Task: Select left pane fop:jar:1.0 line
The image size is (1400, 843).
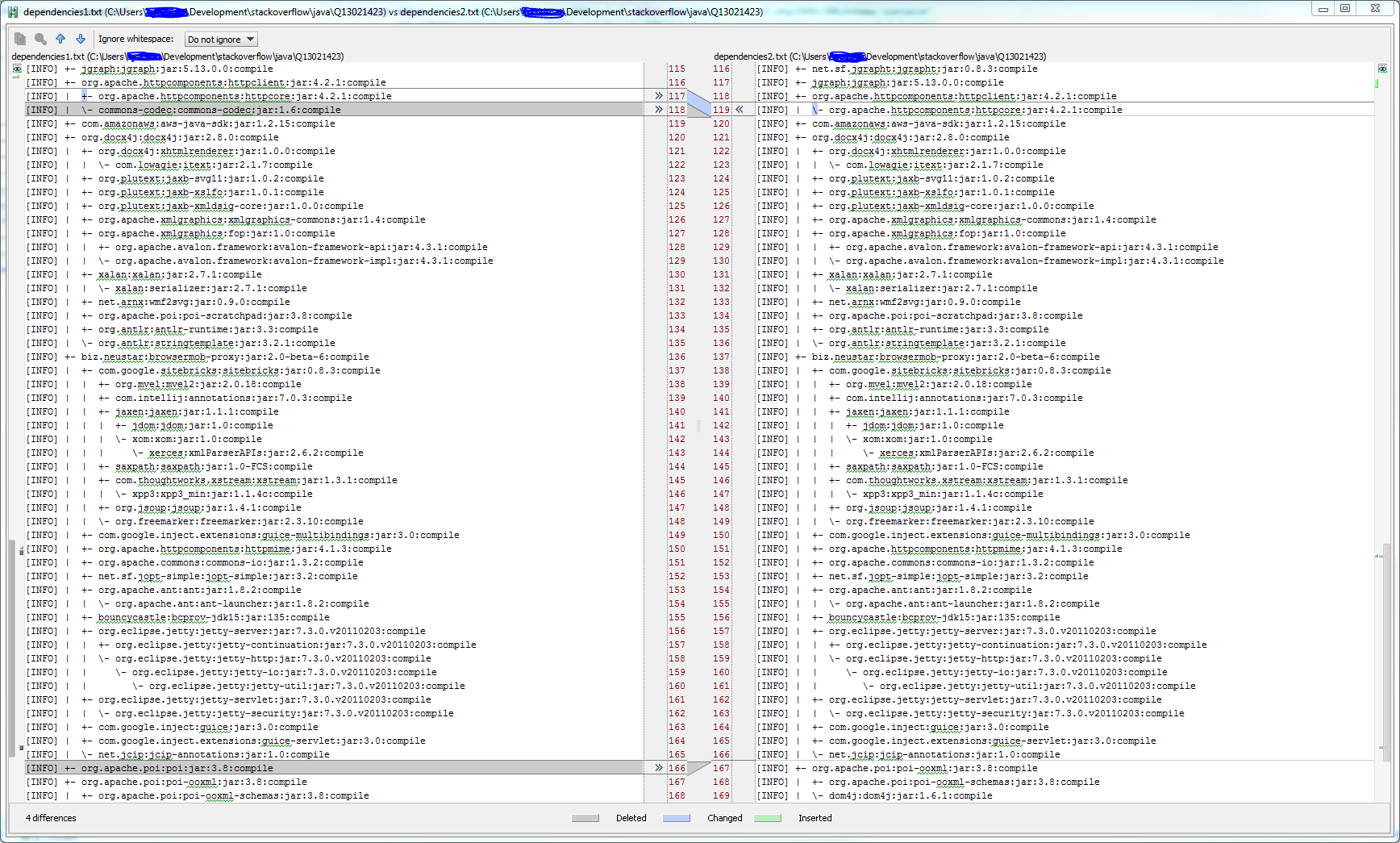Action: pyautogui.click(x=334, y=233)
